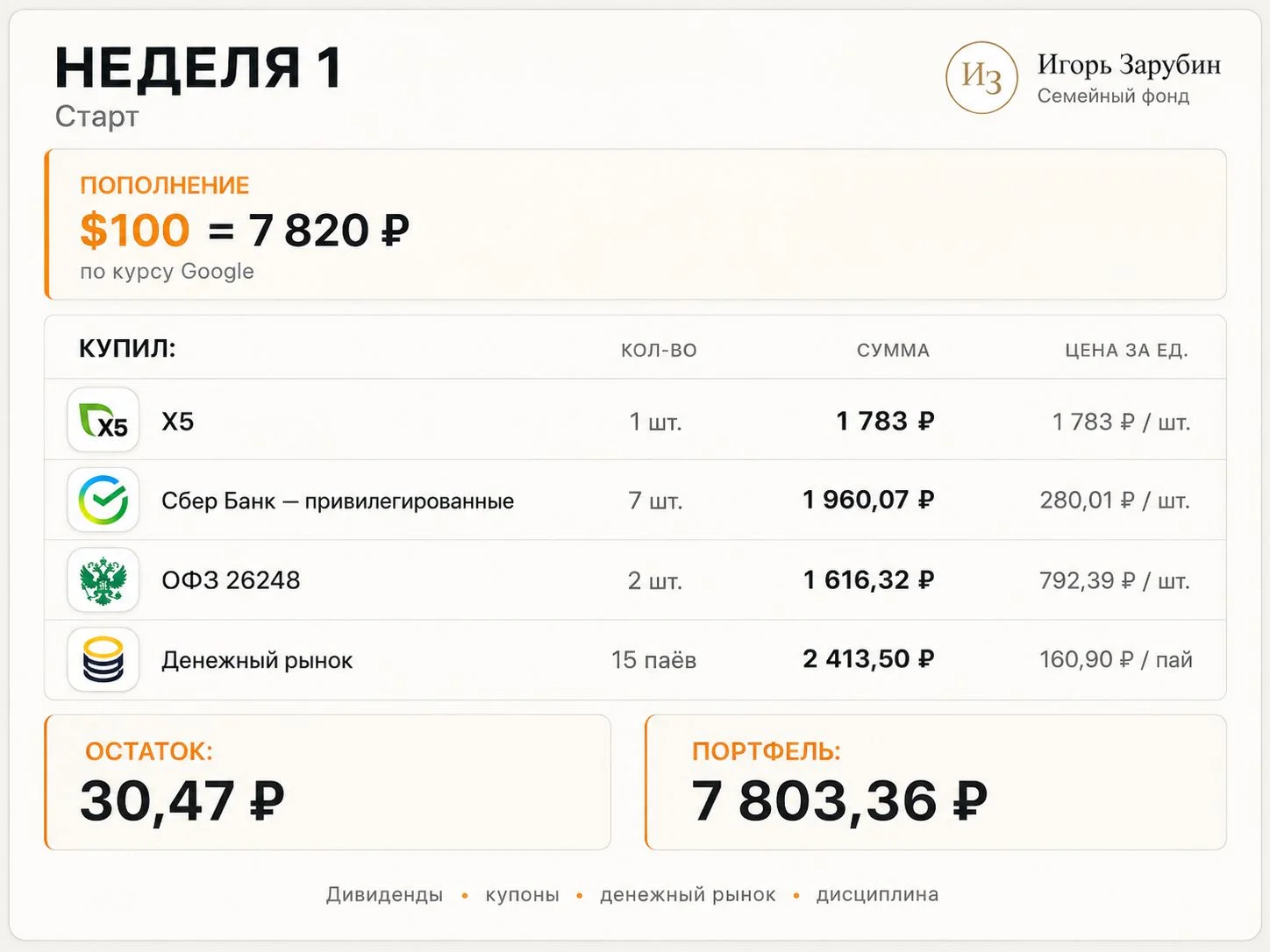Click the '1 шт.' quantity for X5
The height and width of the screenshot is (952, 1270).
655,422
